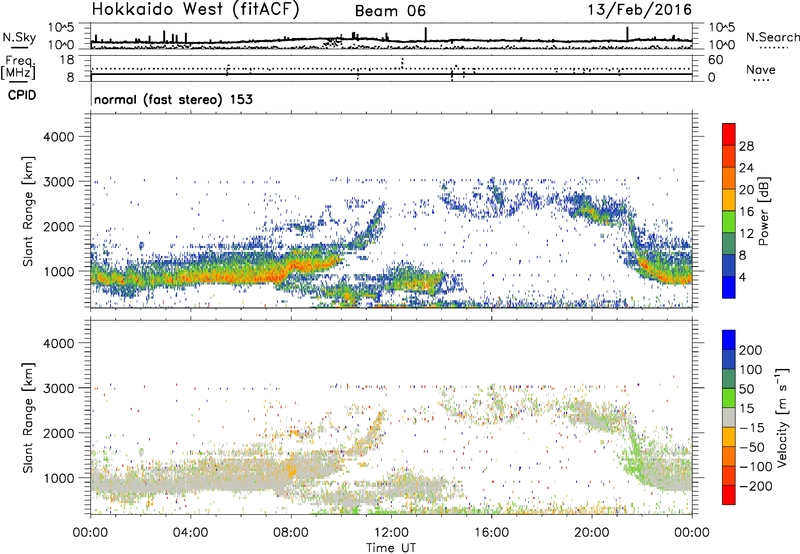The image size is (800, 554).
Task: Click the '08:00' time axis tick
Action: click(x=291, y=533)
